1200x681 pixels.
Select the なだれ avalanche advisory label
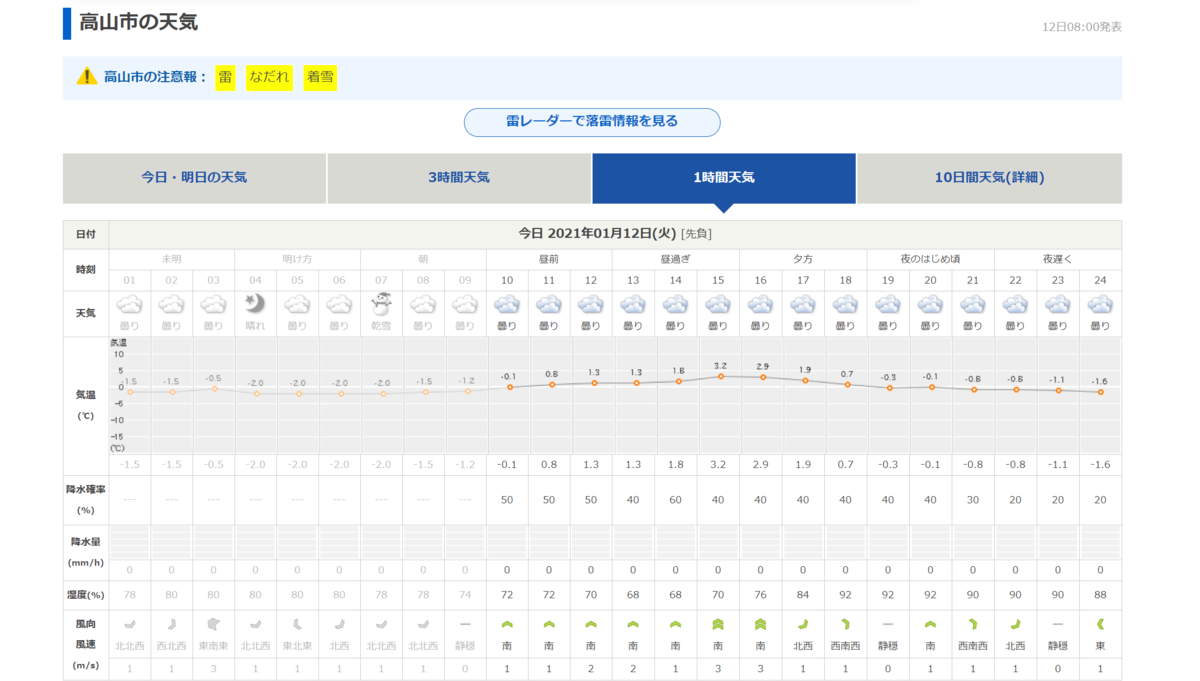tap(268, 77)
